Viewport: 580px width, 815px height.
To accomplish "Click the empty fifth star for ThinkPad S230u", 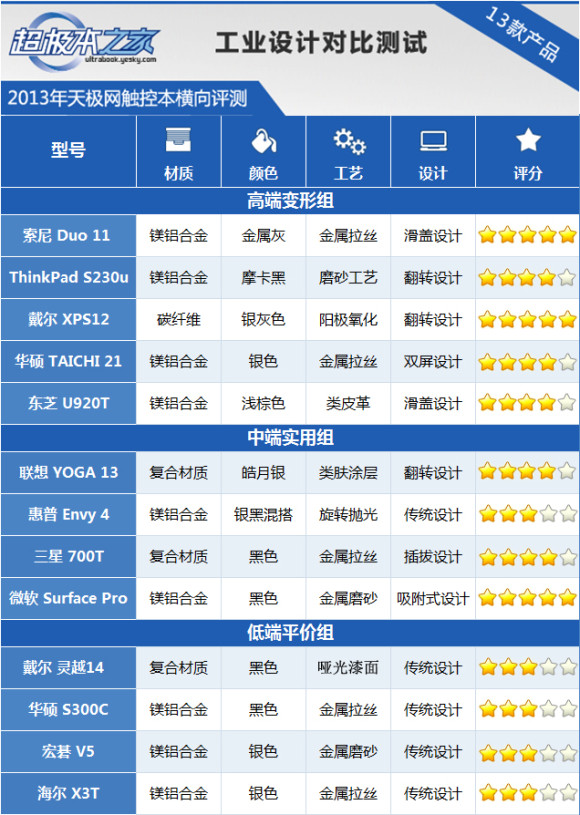I will pyautogui.click(x=568, y=278).
